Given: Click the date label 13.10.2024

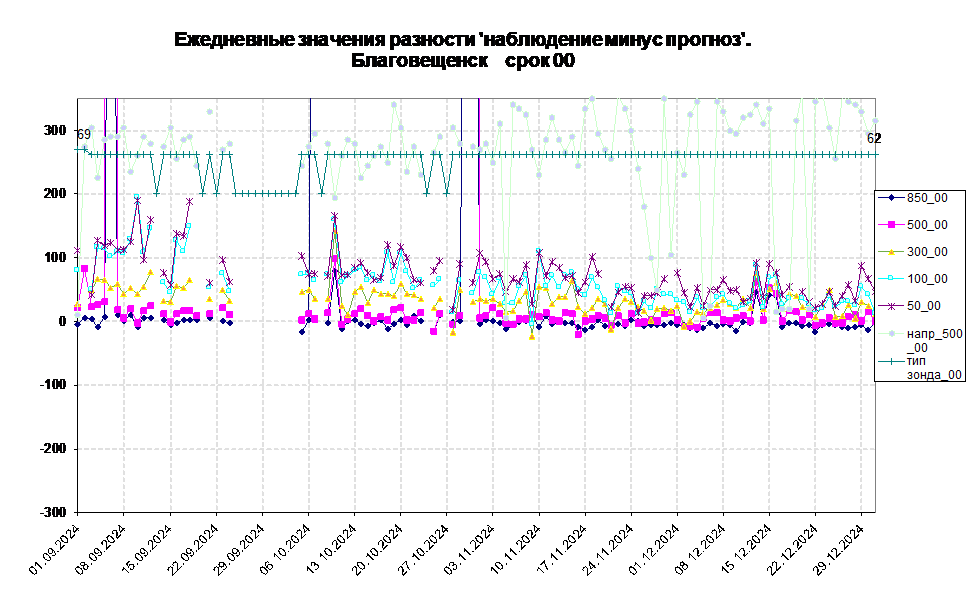Looking at the screenshot, I should pos(331,549).
